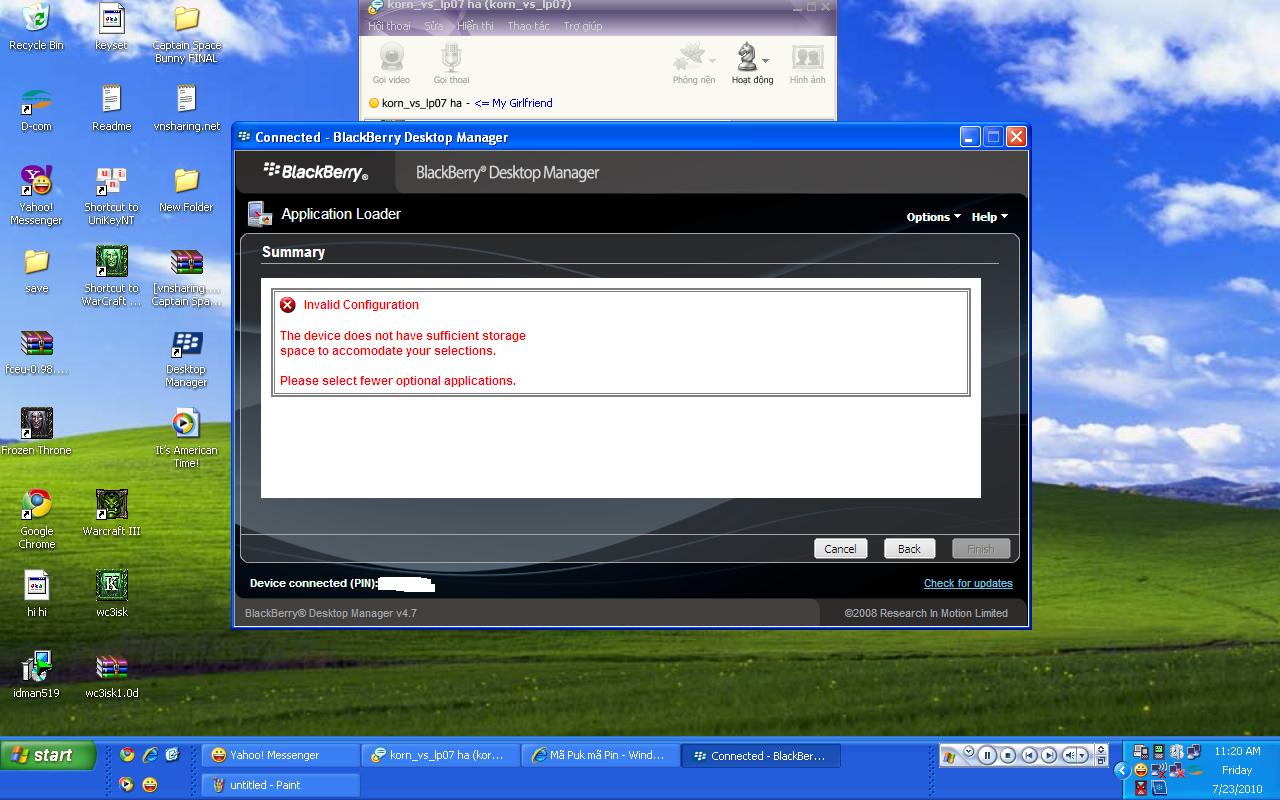Screen dimensions: 1280x800
Task: Follow the Check for updates link
Action: tap(968, 584)
